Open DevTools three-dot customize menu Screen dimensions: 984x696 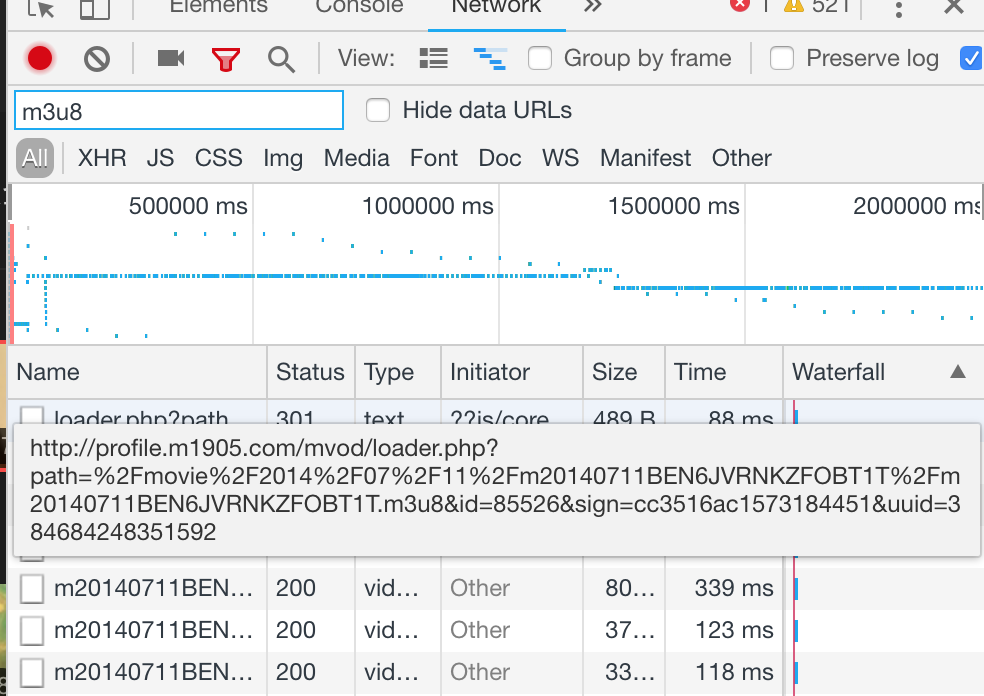click(x=899, y=9)
